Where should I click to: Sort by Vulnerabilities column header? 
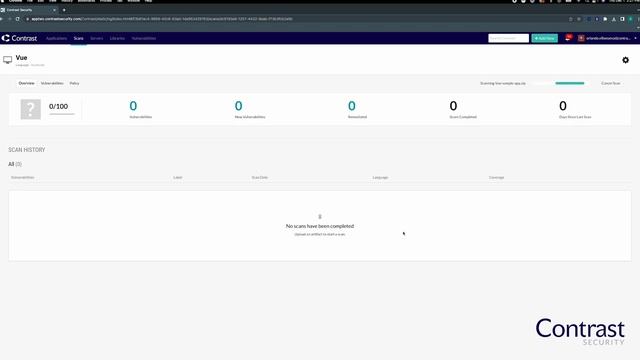(22, 178)
